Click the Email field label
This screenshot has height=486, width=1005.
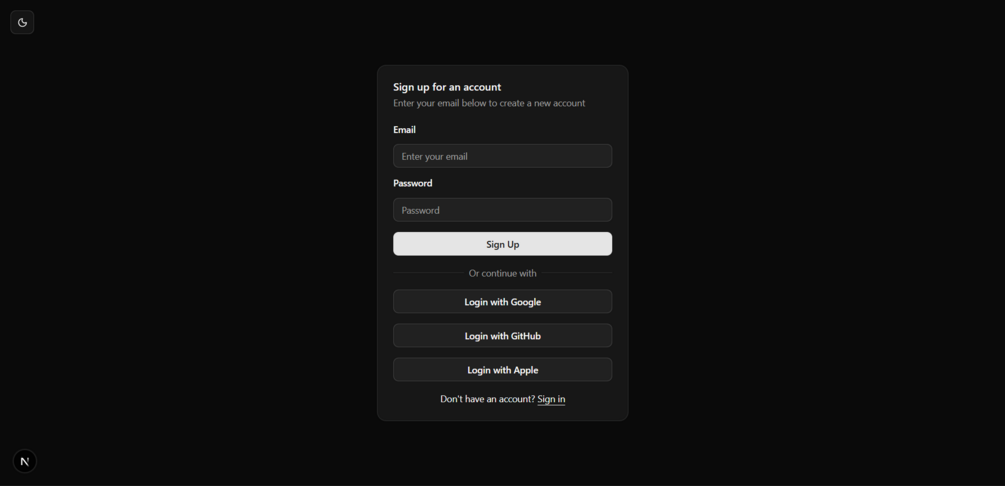pos(404,130)
